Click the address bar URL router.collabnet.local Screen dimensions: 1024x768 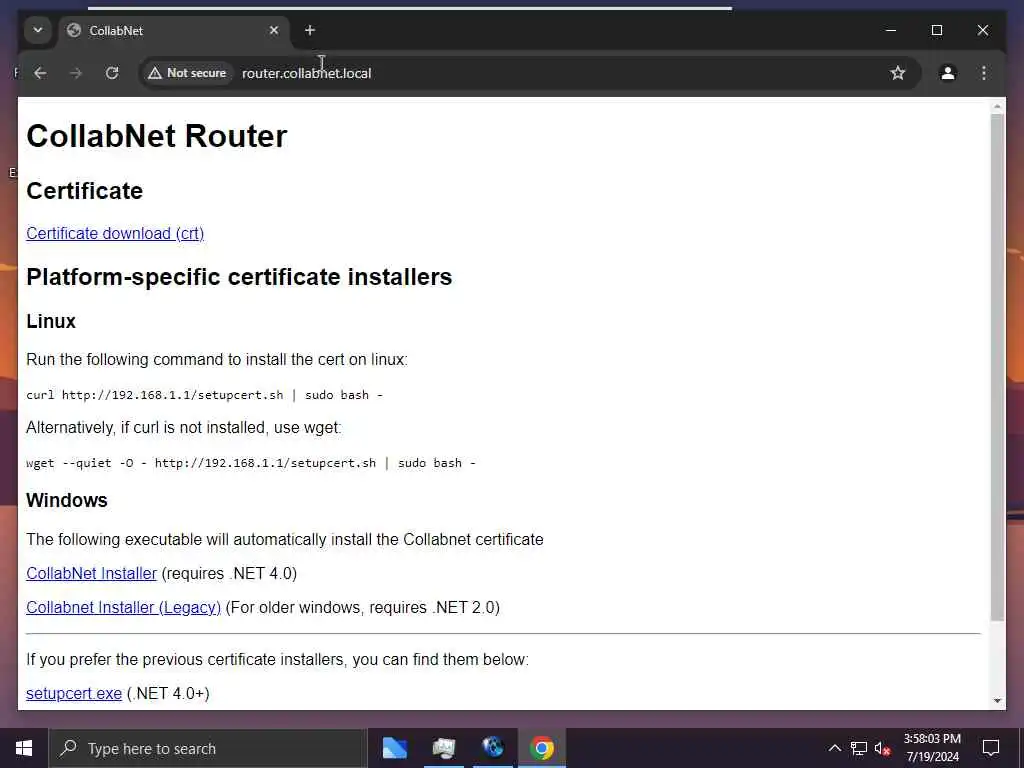click(x=306, y=73)
